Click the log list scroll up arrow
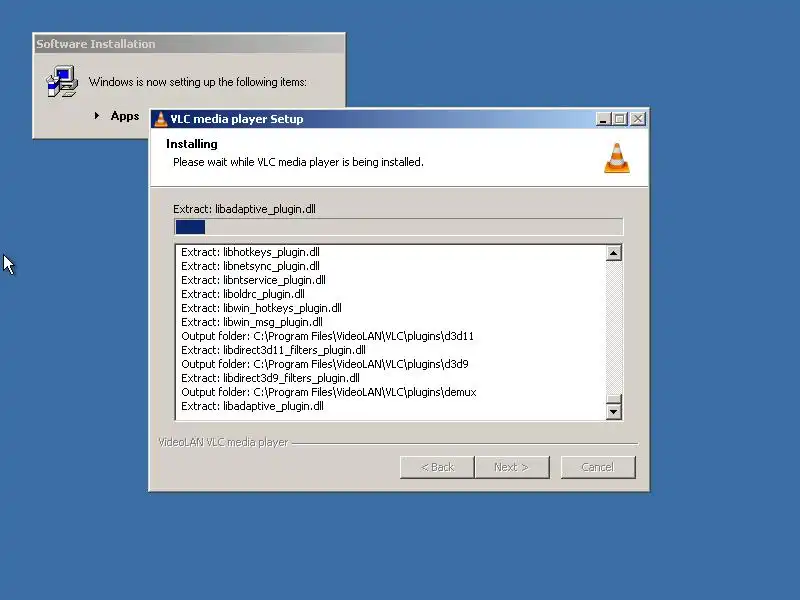This screenshot has width=800, height=600. pyautogui.click(x=614, y=253)
